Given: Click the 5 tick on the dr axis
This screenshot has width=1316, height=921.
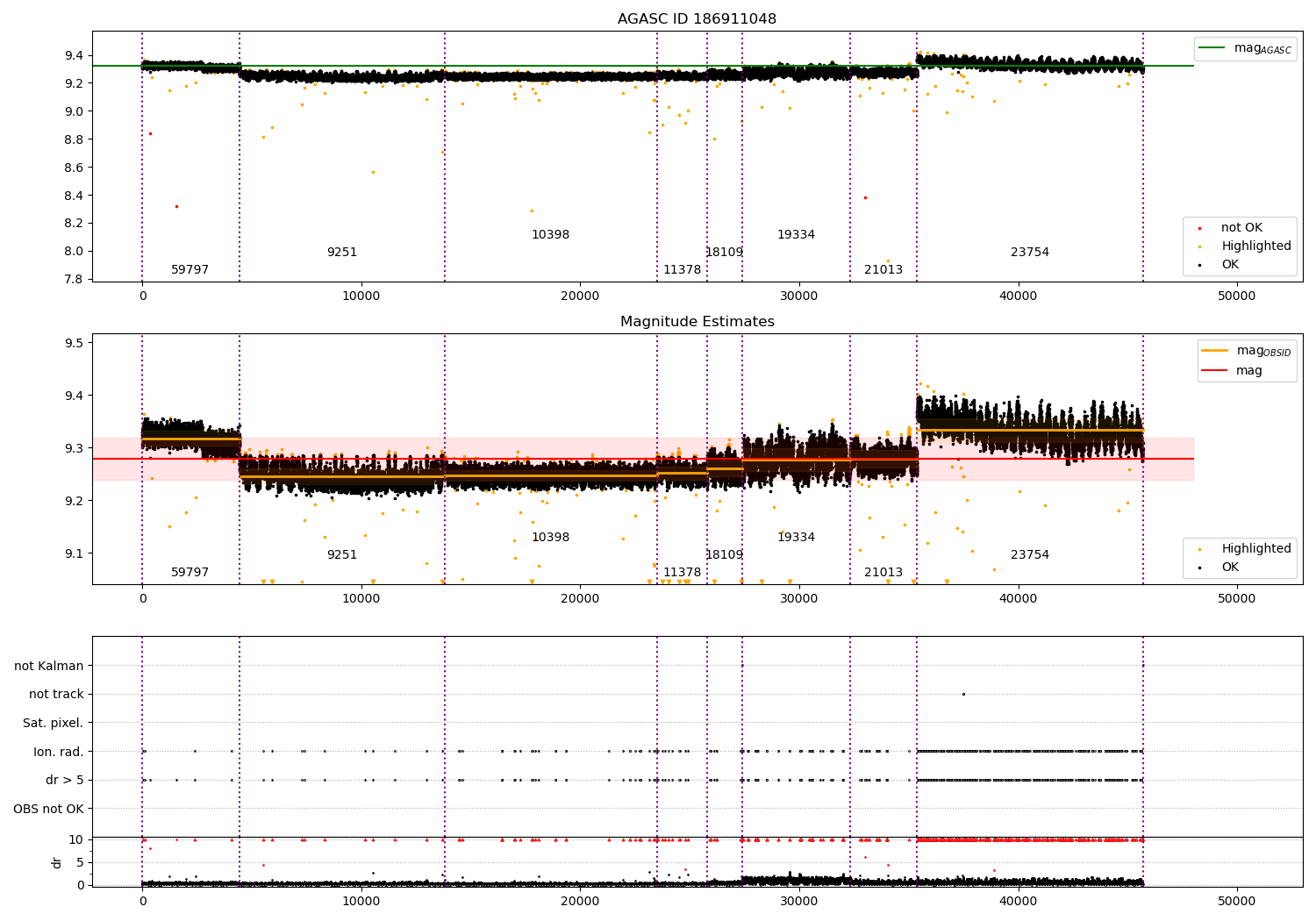Looking at the screenshot, I should [x=80, y=862].
